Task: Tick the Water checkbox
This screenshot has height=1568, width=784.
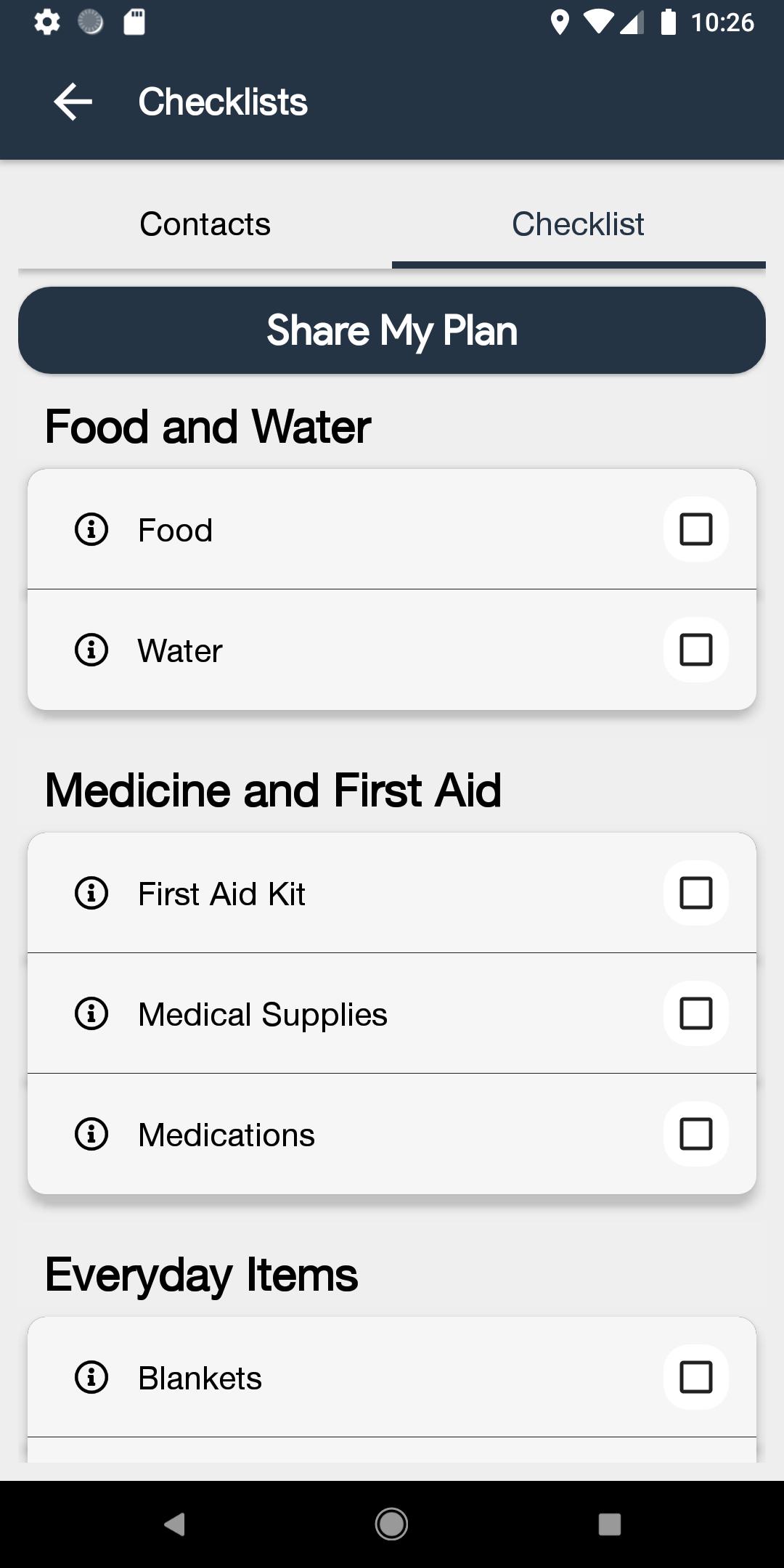Action: click(x=695, y=650)
